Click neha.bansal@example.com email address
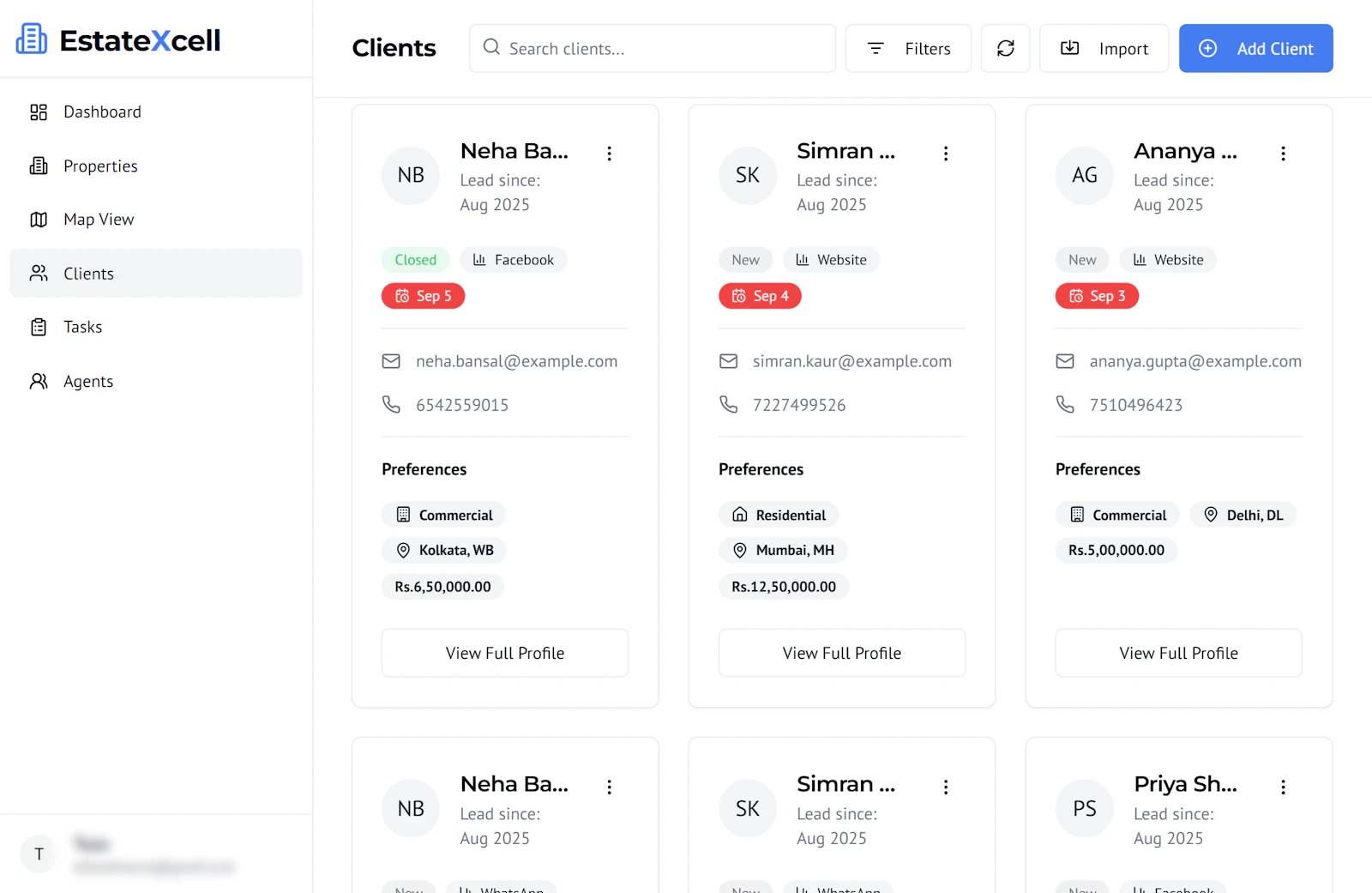Screen dimensions: 1372x893 pos(516,361)
